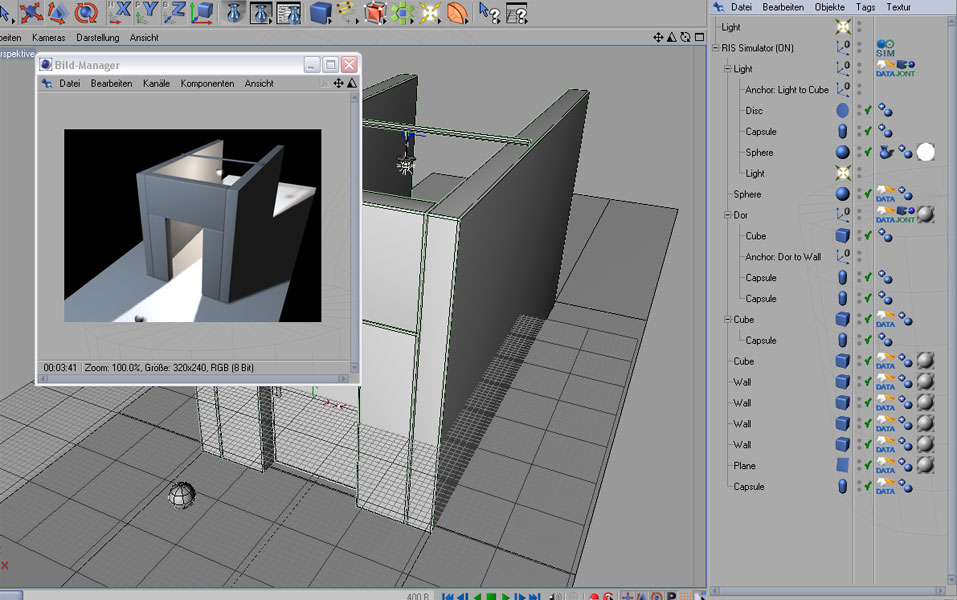The image size is (957, 600).
Task: Toggle the X-axis lock icon
Action: (x=120, y=12)
